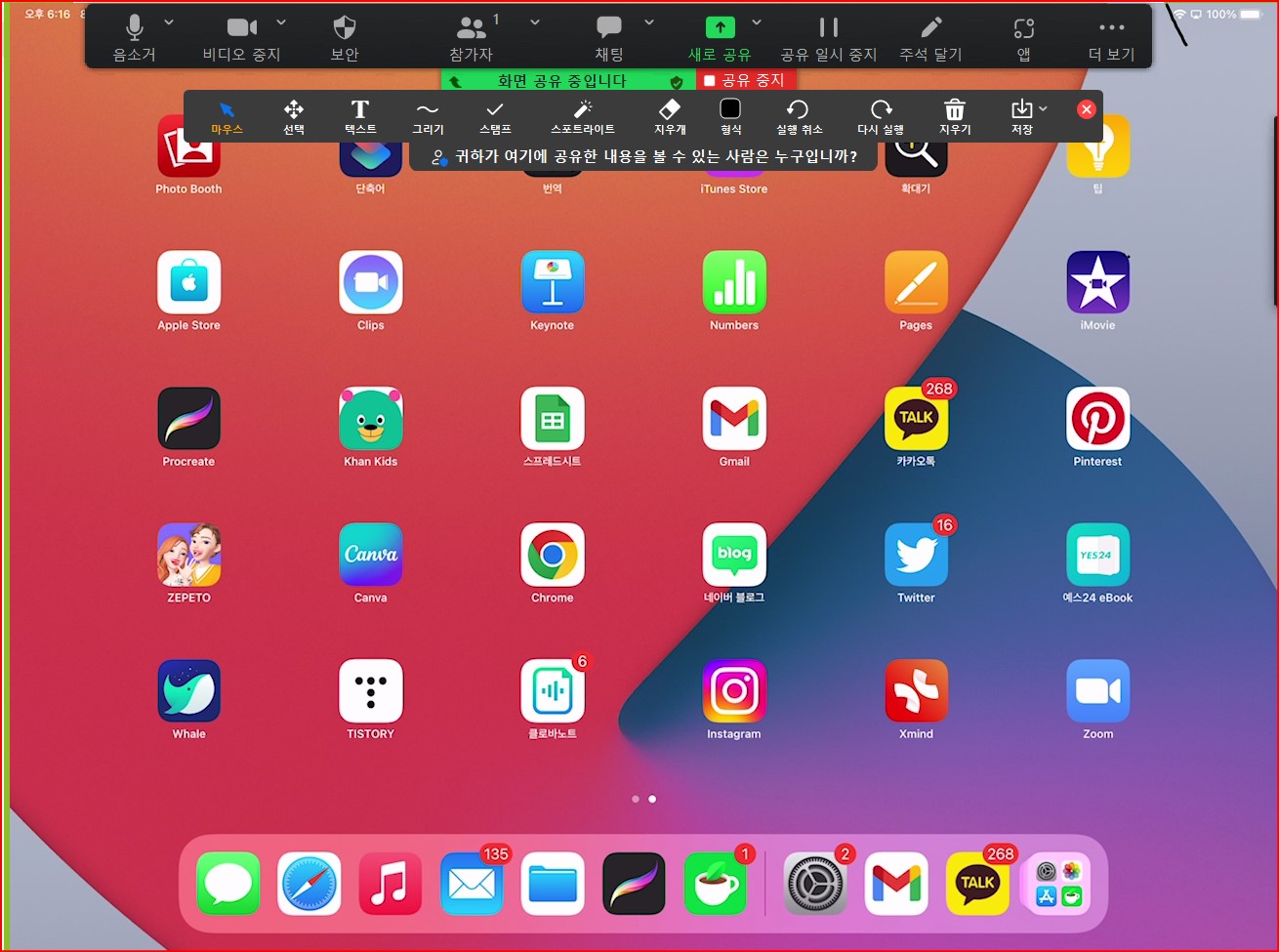Open the Zoom 앱 apps menu

coord(1023,38)
